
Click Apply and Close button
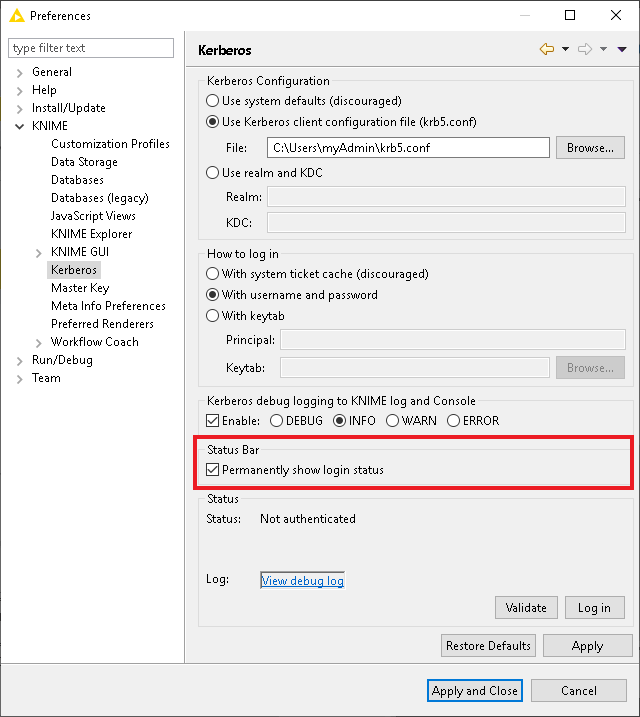(475, 690)
